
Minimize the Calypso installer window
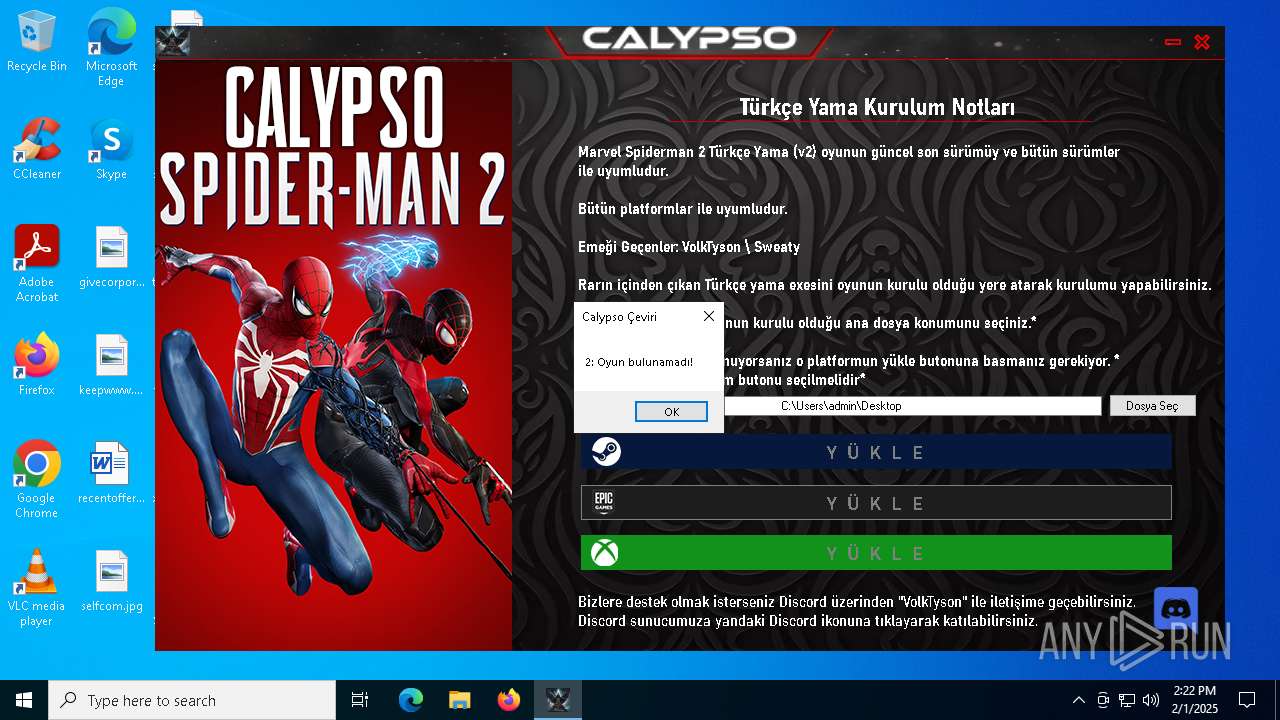tap(1173, 42)
